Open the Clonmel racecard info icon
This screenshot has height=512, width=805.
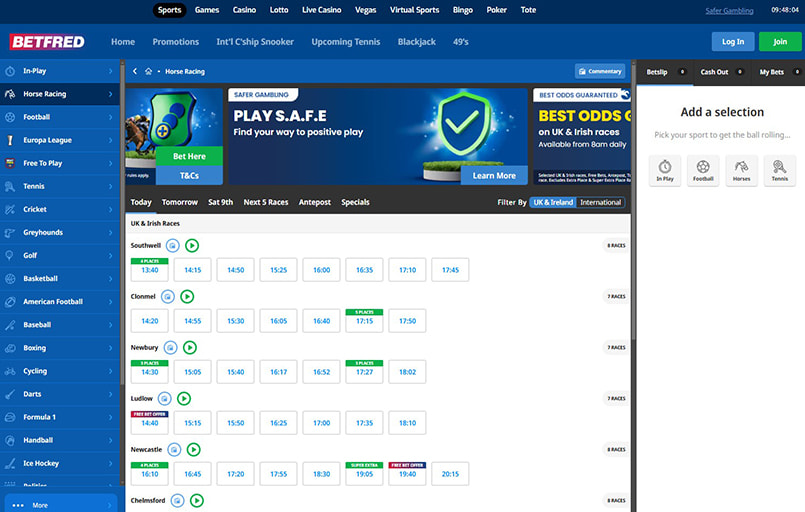point(168,297)
